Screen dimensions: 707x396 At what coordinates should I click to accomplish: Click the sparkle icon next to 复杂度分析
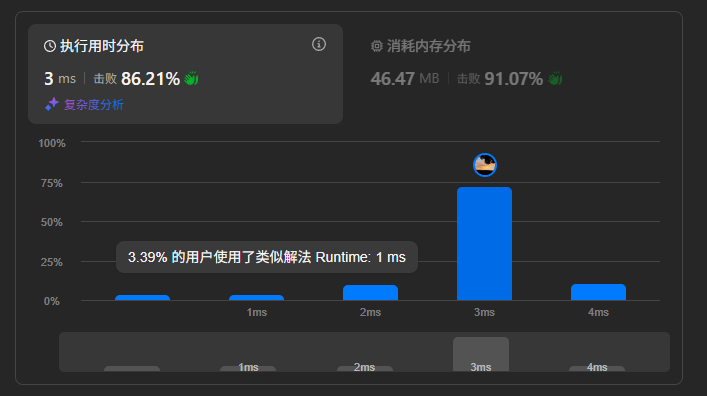(51, 105)
